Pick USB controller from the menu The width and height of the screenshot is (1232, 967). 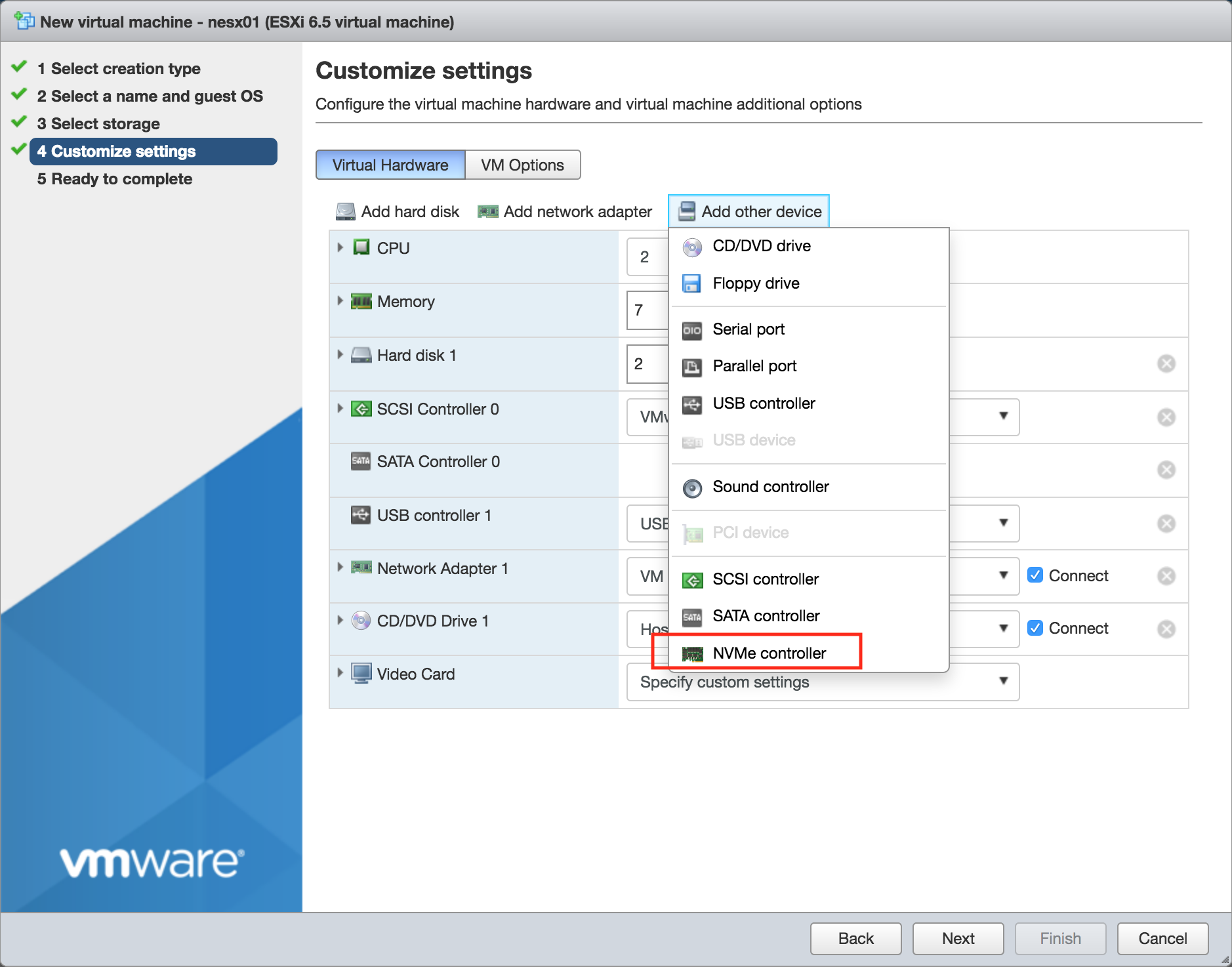[x=808, y=403]
